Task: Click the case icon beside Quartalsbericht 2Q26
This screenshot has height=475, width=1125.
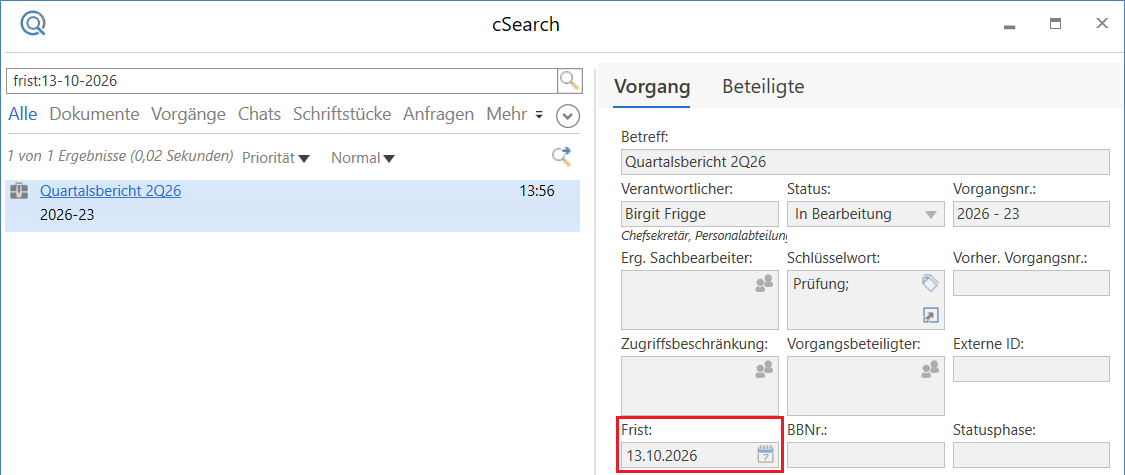Action: coord(19,191)
